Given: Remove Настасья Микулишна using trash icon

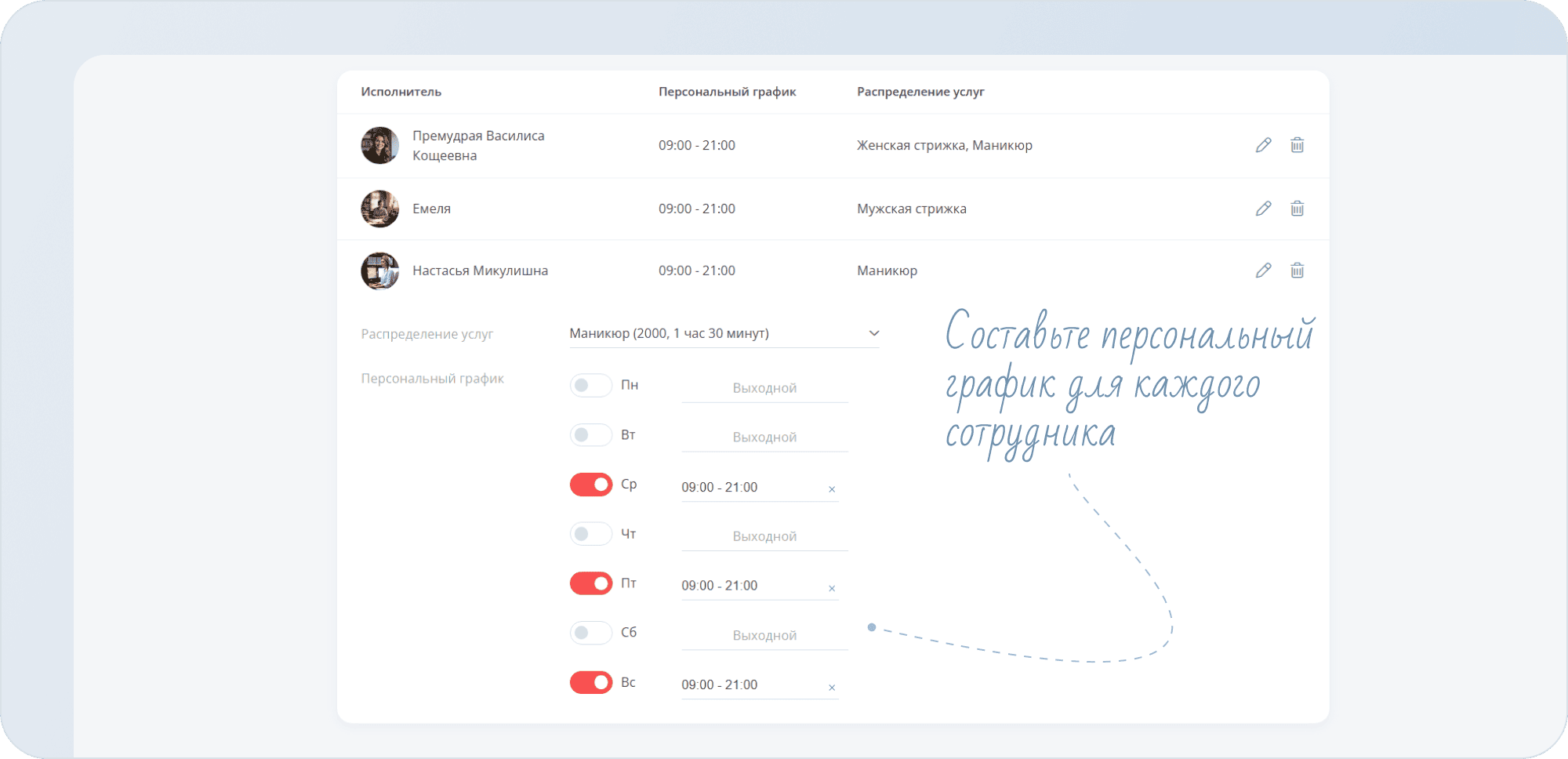Looking at the screenshot, I should pos(1297,271).
